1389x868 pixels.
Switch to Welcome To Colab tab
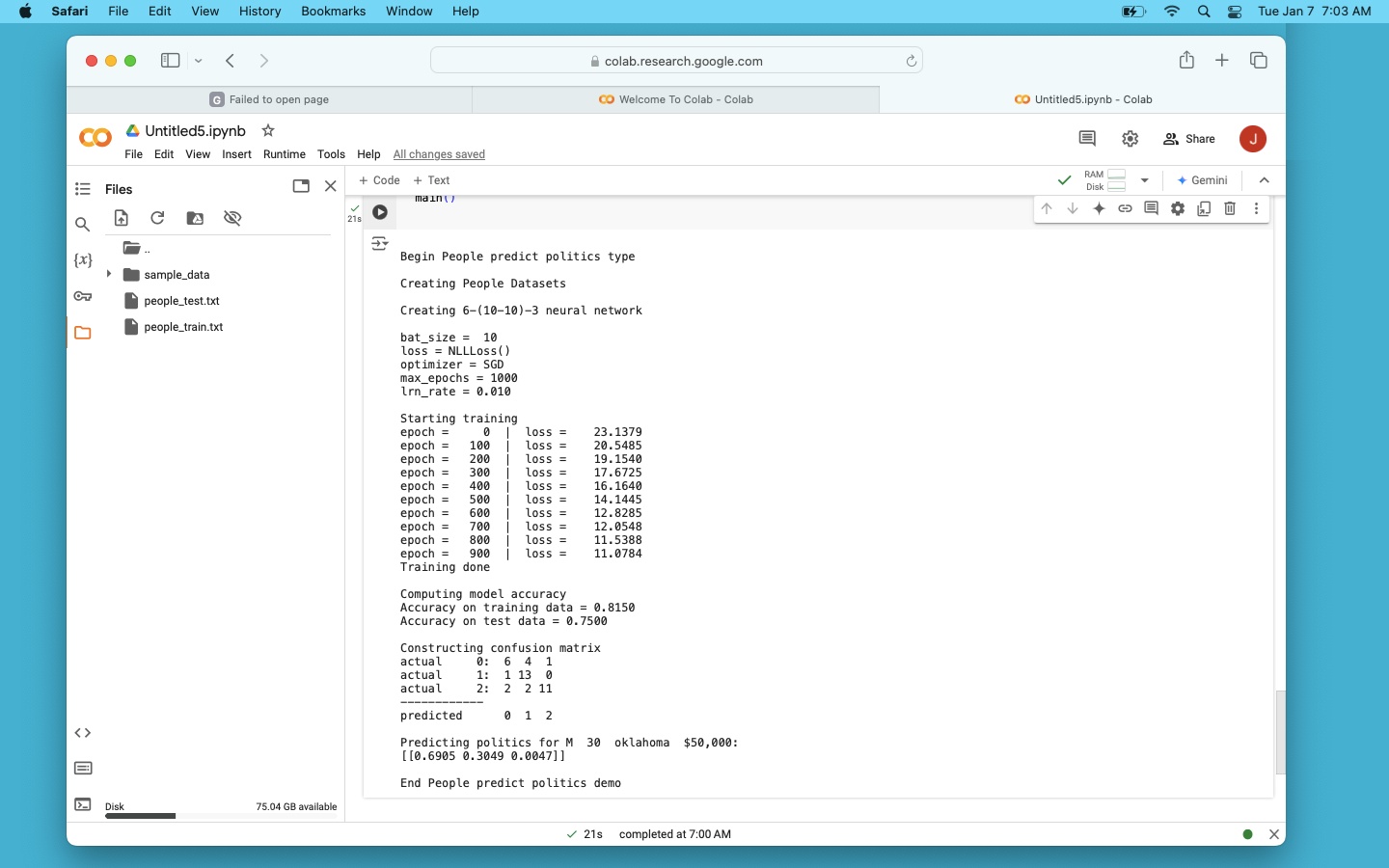click(675, 99)
